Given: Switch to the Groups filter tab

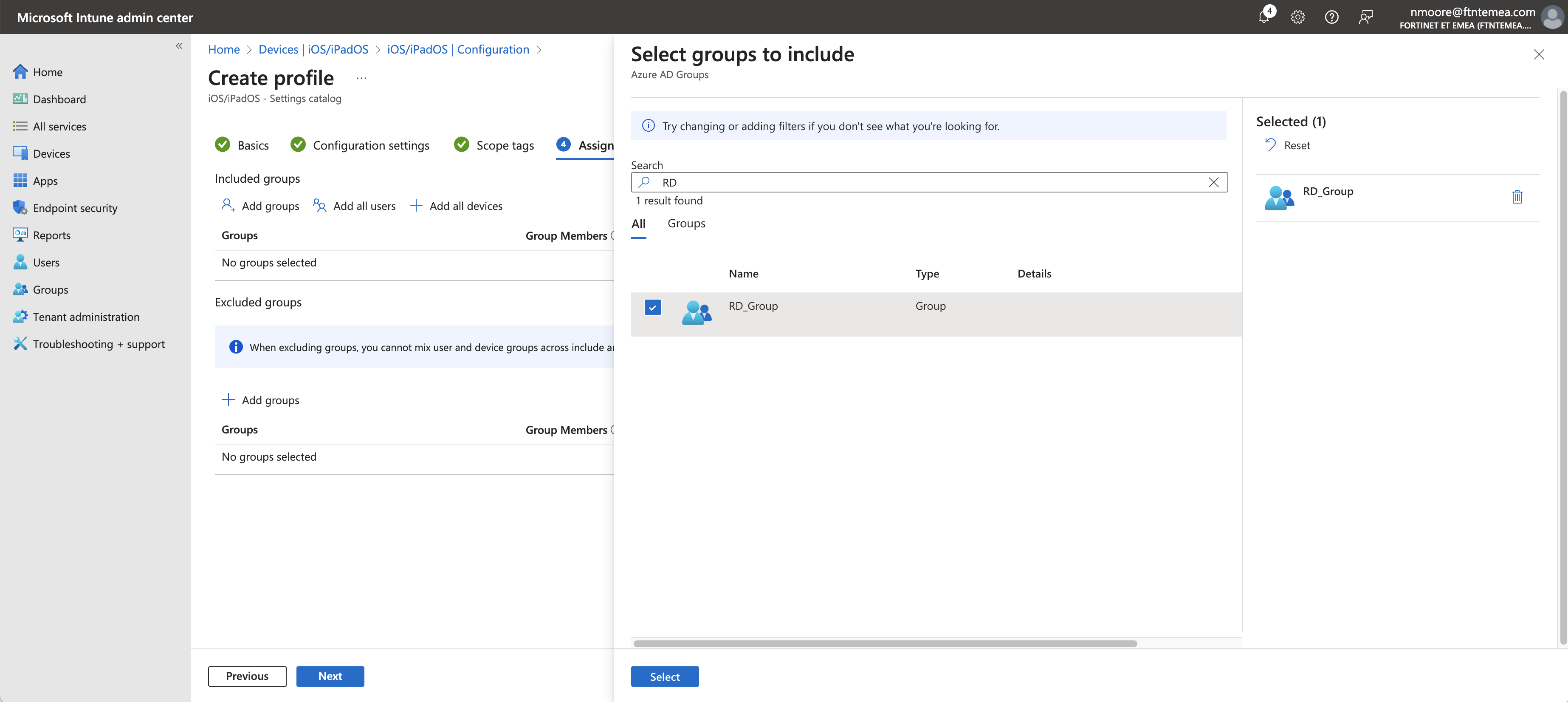Looking at the screenshot, I should (686, 224).
